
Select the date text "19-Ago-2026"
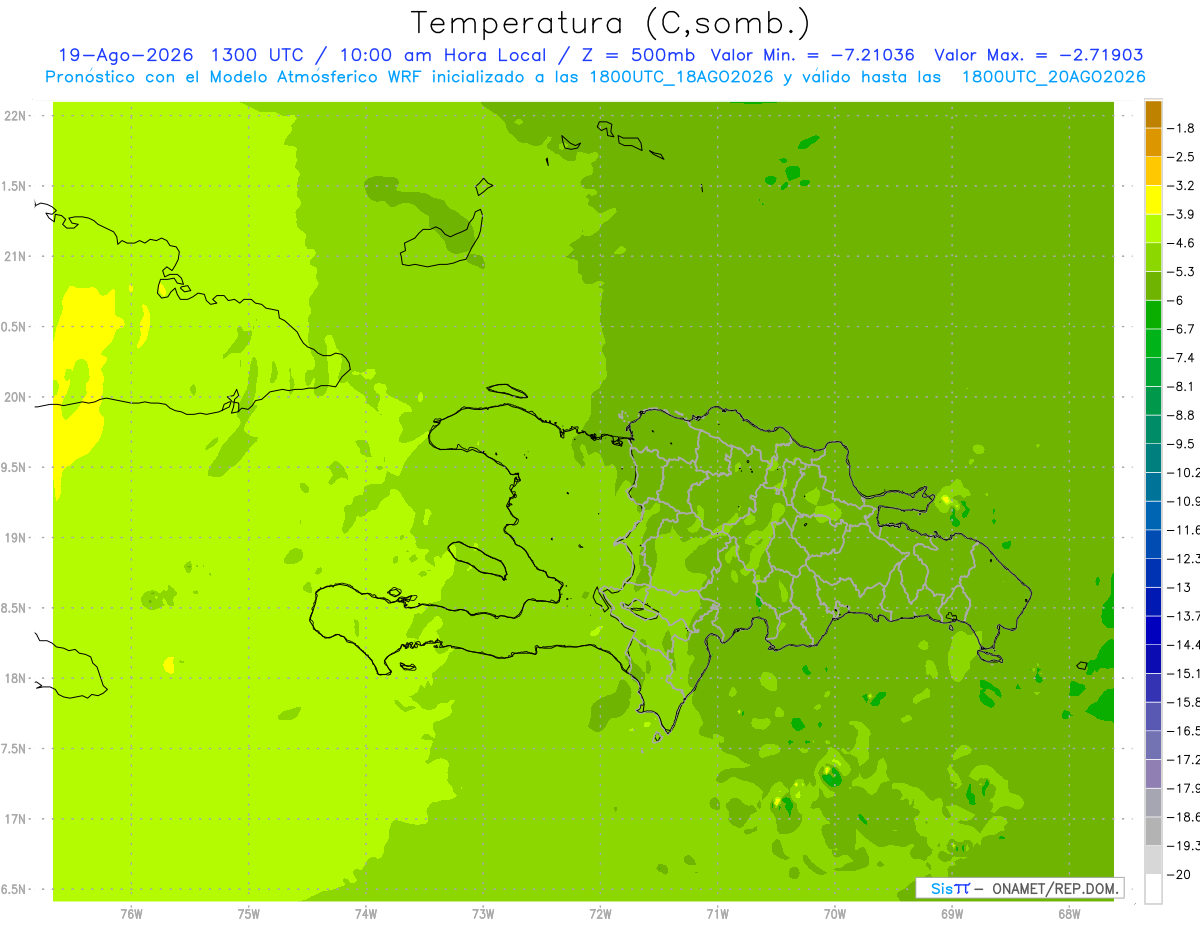point(125,55)
